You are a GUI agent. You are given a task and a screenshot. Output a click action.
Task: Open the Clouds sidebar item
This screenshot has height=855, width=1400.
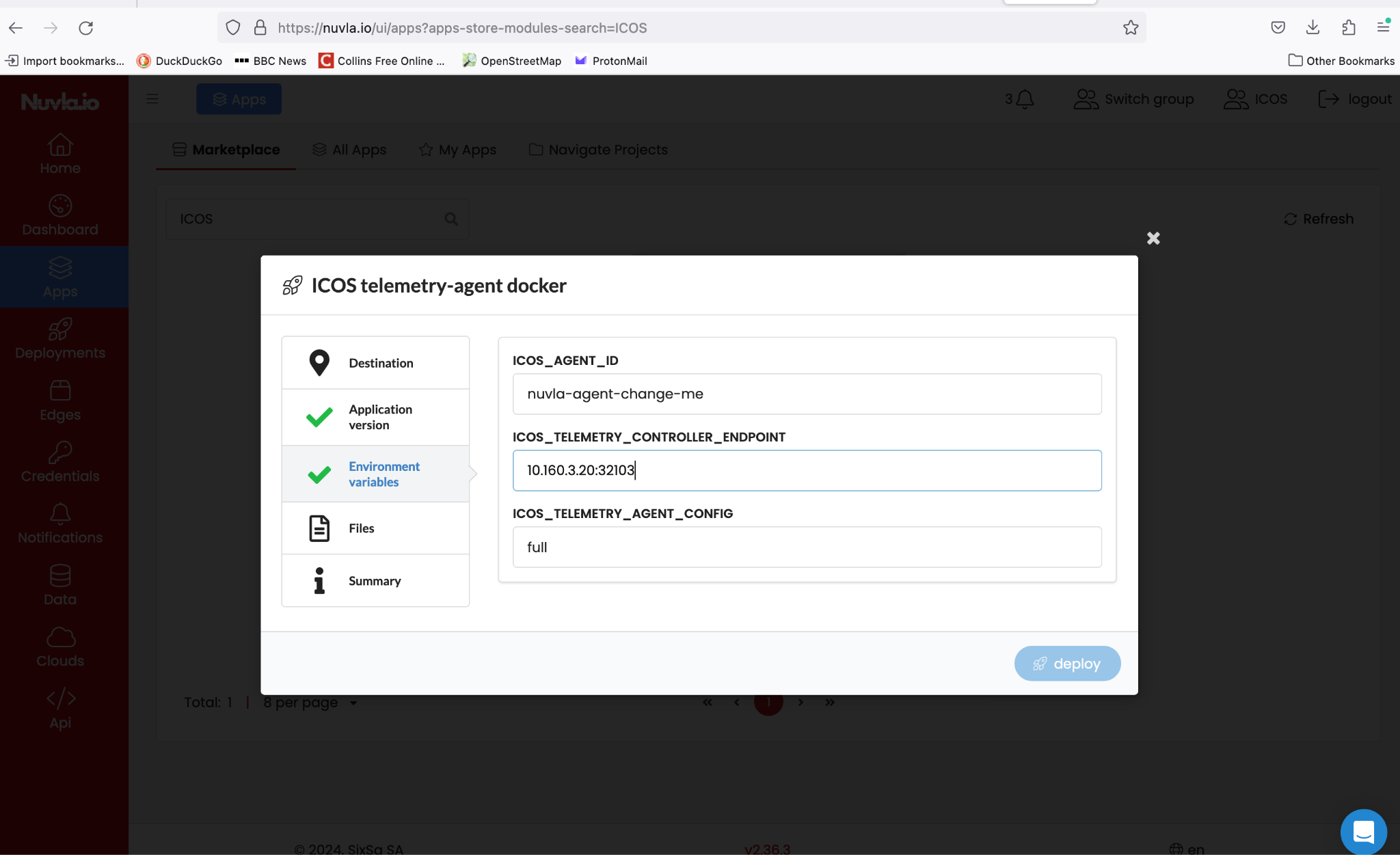point(60,647)
